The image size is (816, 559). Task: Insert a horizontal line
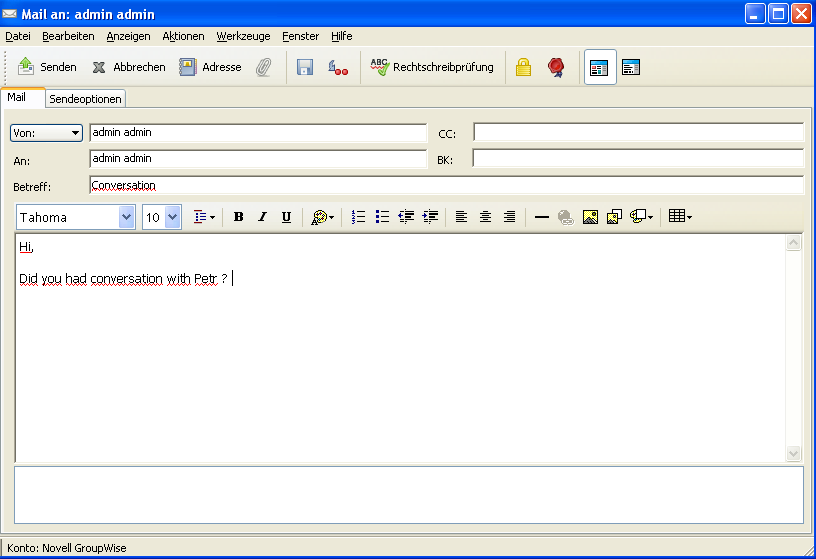(542, 217)
